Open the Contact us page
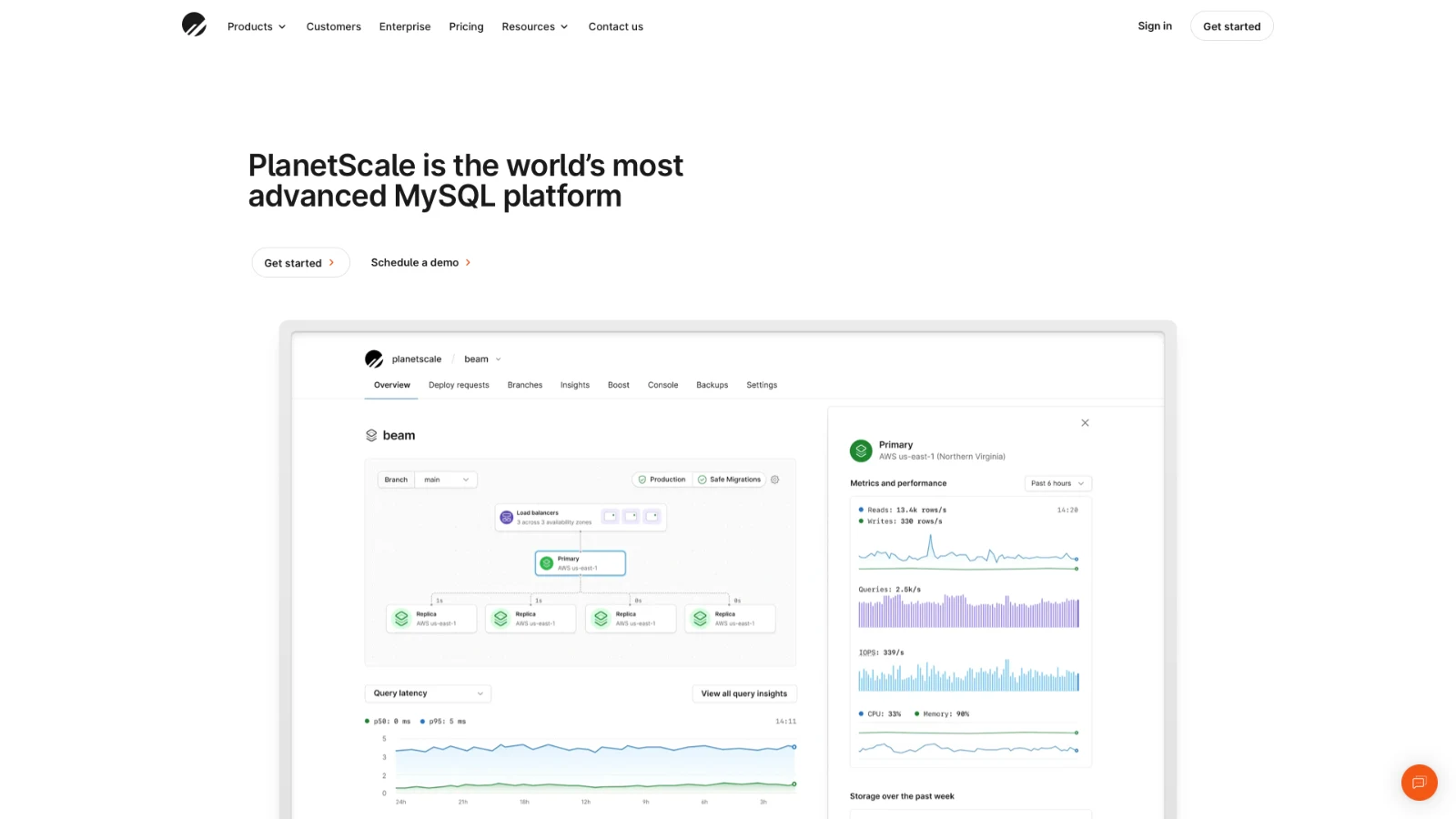Screen dimensions: 1456x819 click(615, 26)
